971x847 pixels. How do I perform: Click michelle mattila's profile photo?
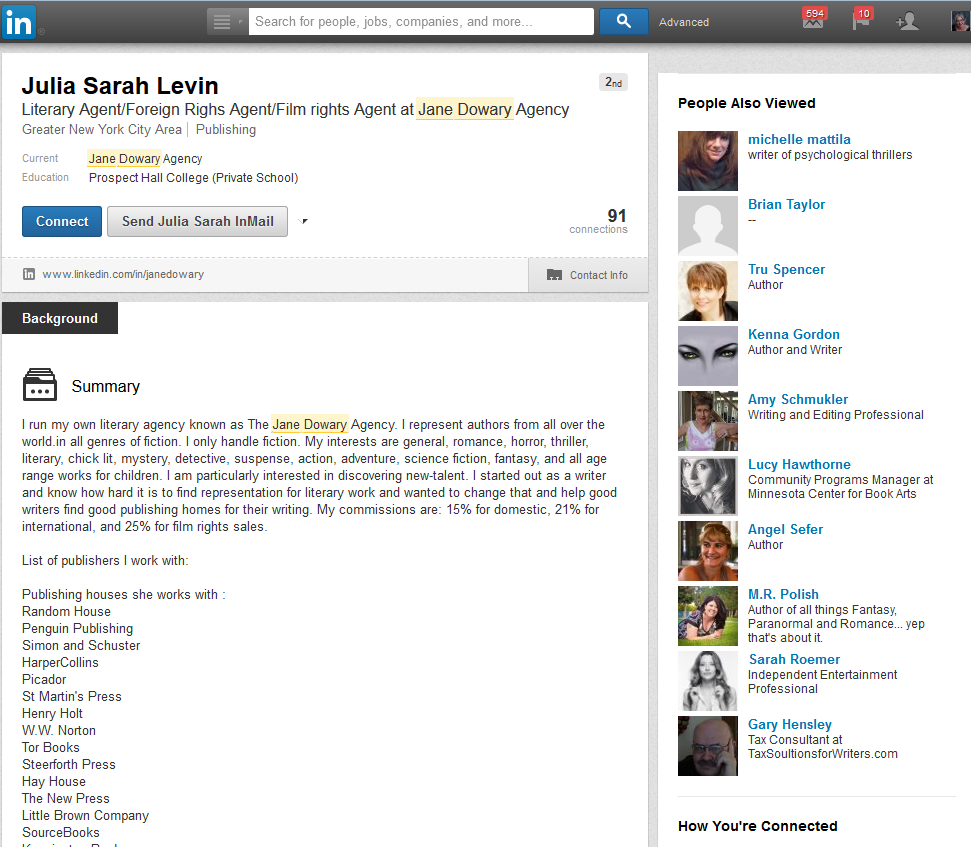[707, 160]
